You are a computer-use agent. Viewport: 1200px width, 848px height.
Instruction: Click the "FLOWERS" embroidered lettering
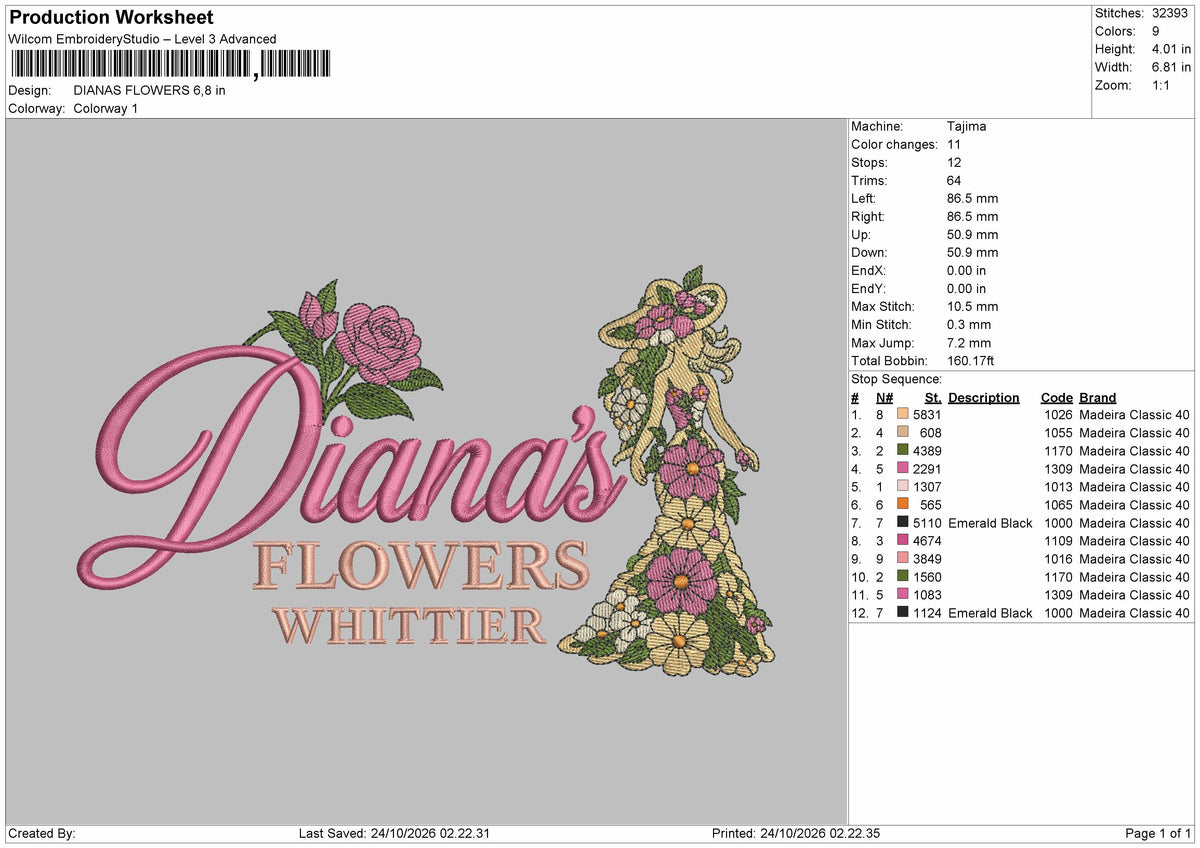[420, 567]
